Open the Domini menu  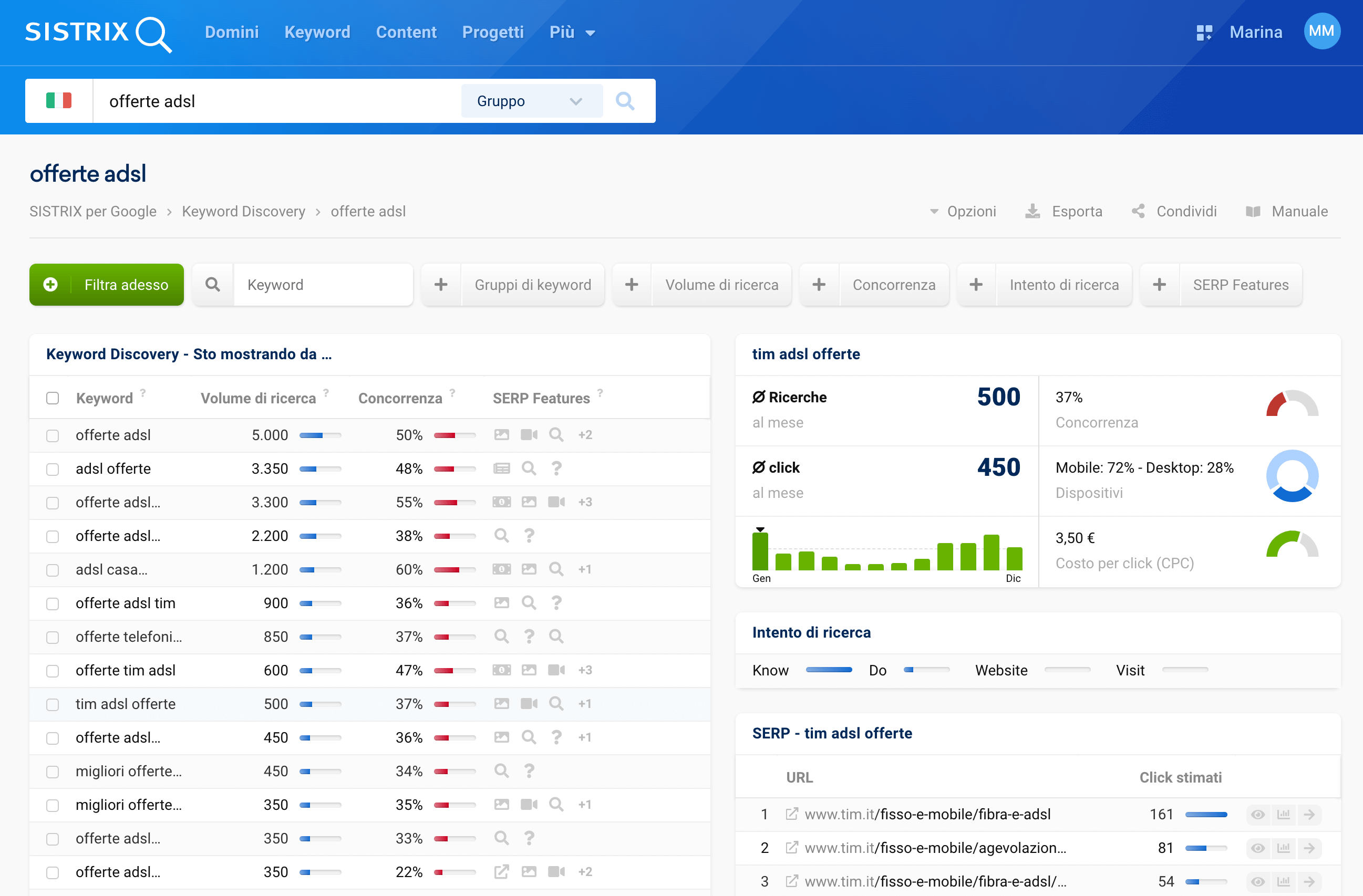[x=232, y=32]
